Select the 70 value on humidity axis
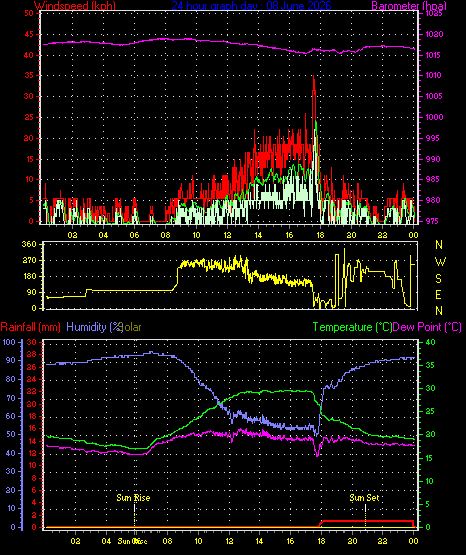 (x=11, y=398)
